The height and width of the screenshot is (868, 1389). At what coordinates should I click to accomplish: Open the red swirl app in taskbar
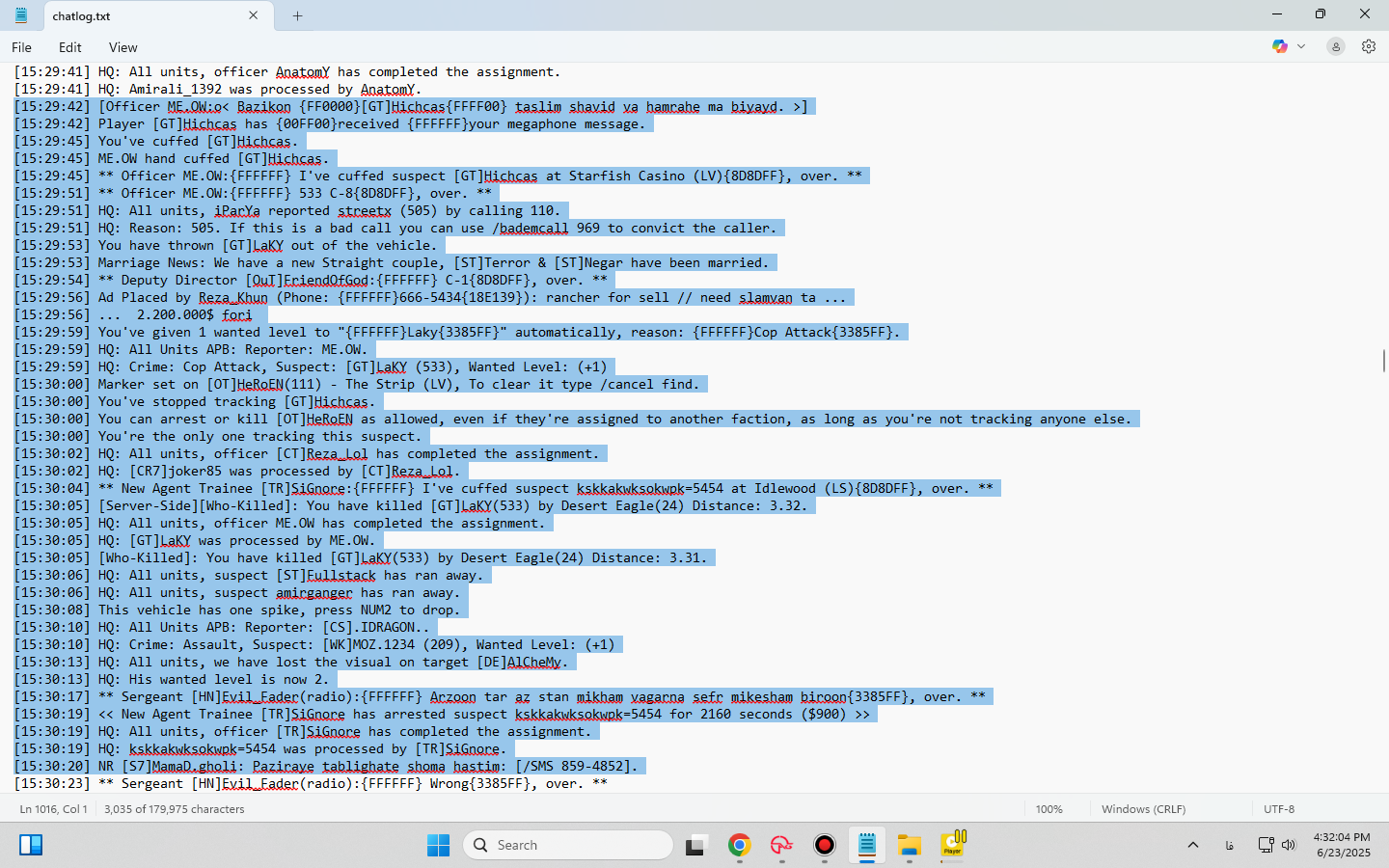[781, 845]
